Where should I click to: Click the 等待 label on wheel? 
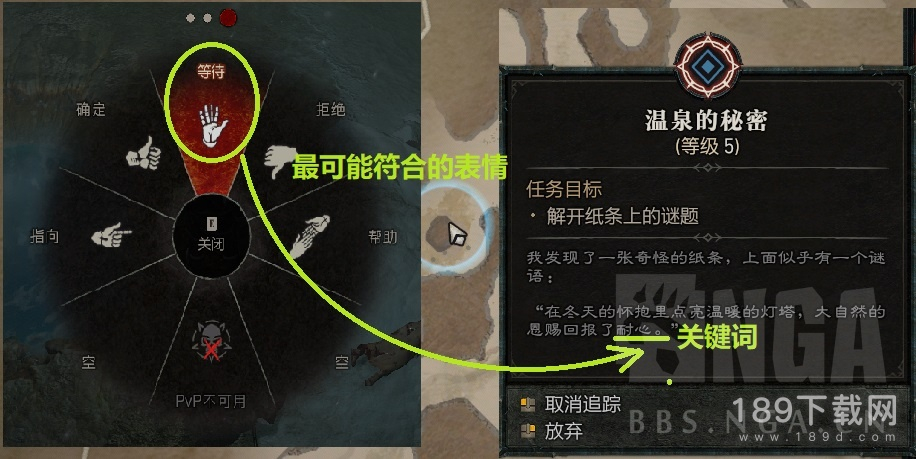tap(211, 71)
